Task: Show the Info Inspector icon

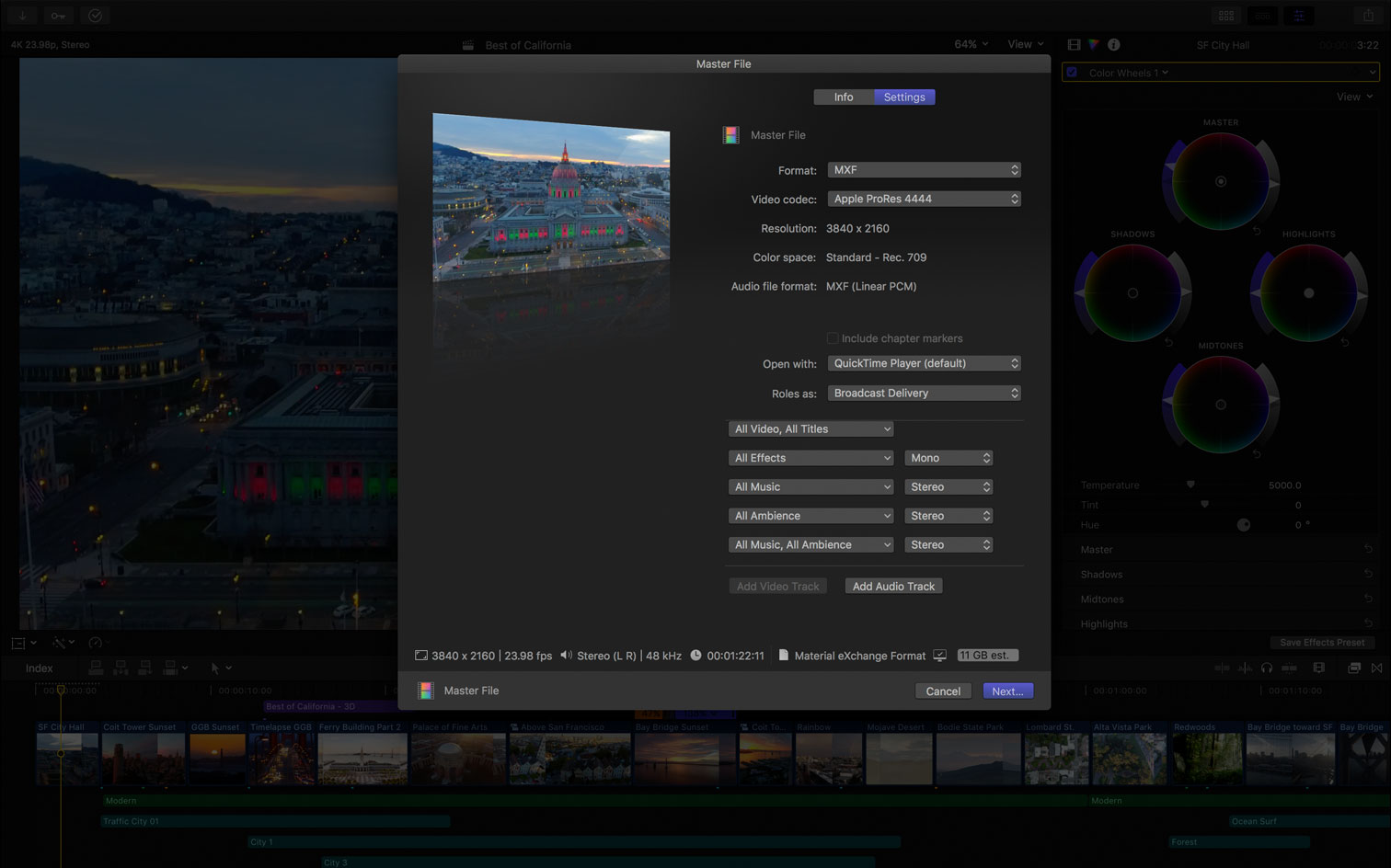Action: tap(1113, 44)
